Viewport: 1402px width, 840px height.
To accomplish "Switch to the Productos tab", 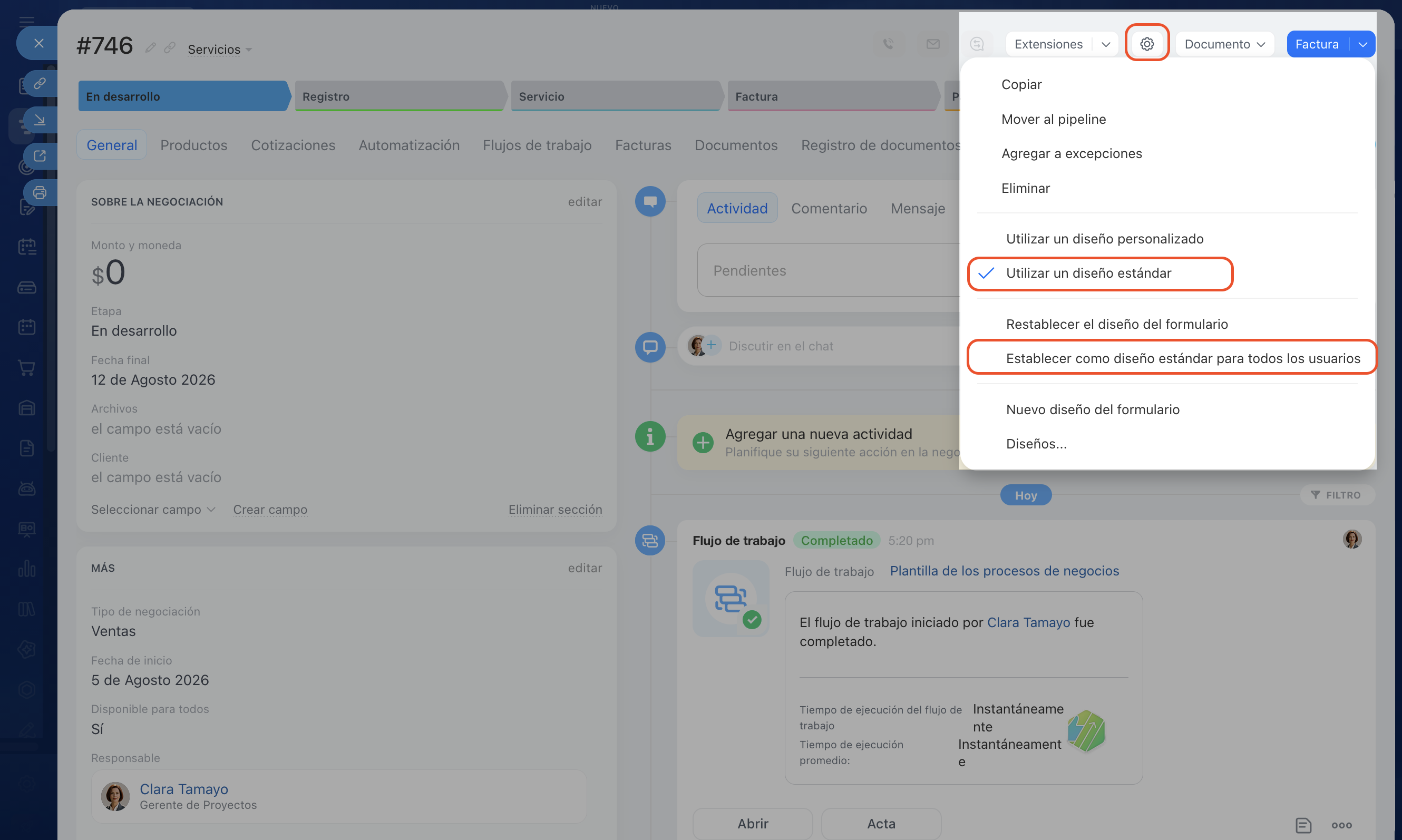I will (193, 145).
